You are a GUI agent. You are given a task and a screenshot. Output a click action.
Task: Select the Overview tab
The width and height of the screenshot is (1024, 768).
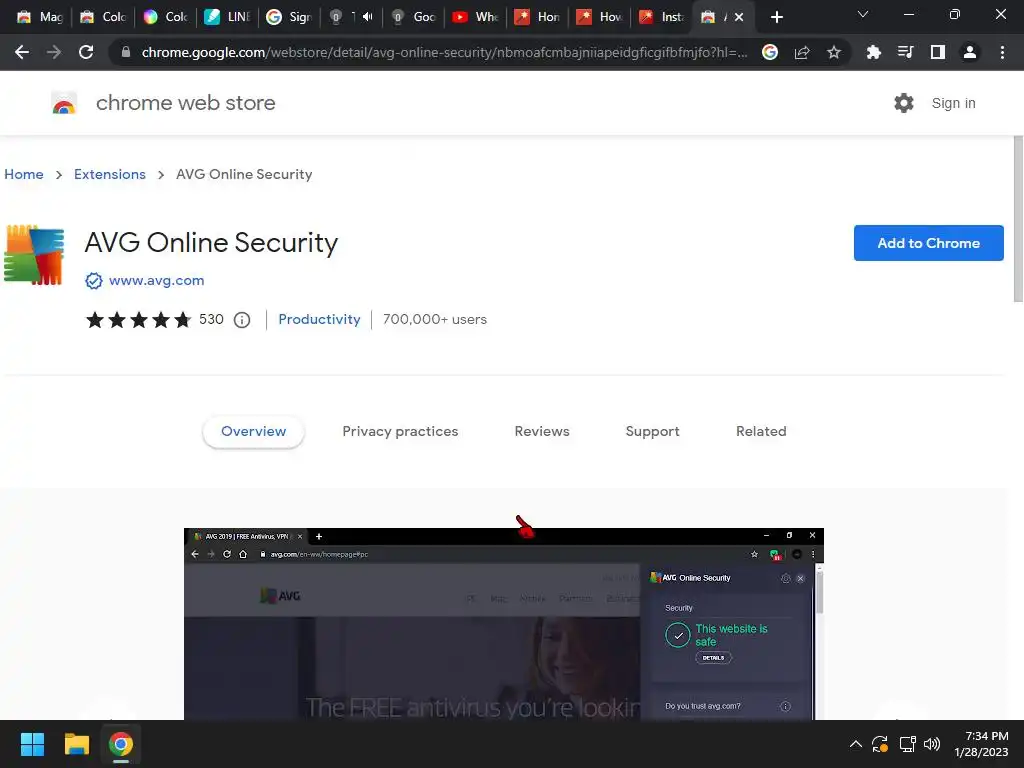253,432
